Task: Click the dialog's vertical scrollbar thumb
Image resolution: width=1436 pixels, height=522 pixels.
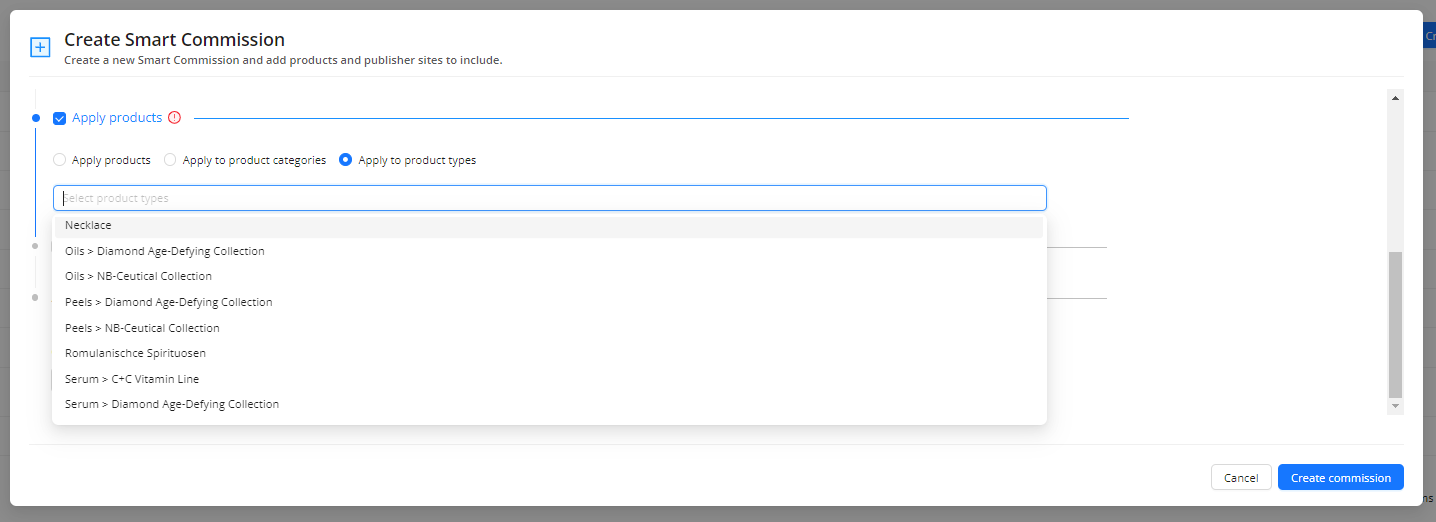Action: 1396,325
